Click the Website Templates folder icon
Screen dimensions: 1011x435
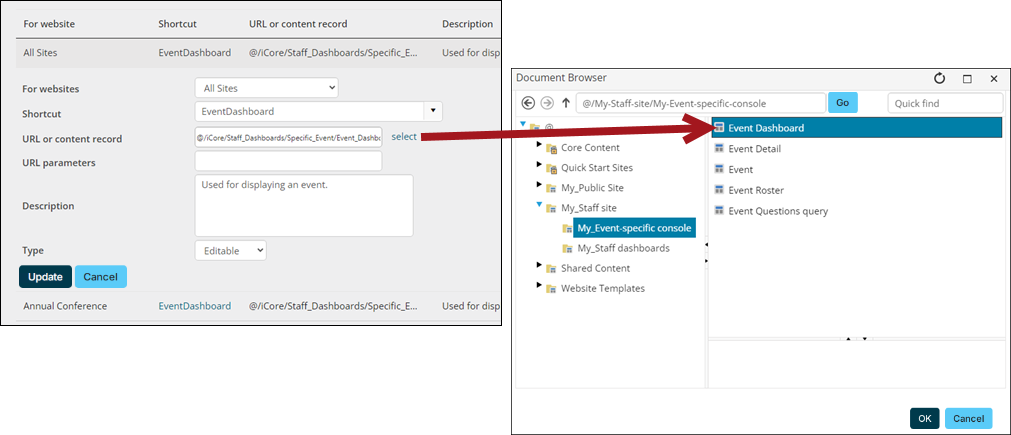(x=551, y=289)
